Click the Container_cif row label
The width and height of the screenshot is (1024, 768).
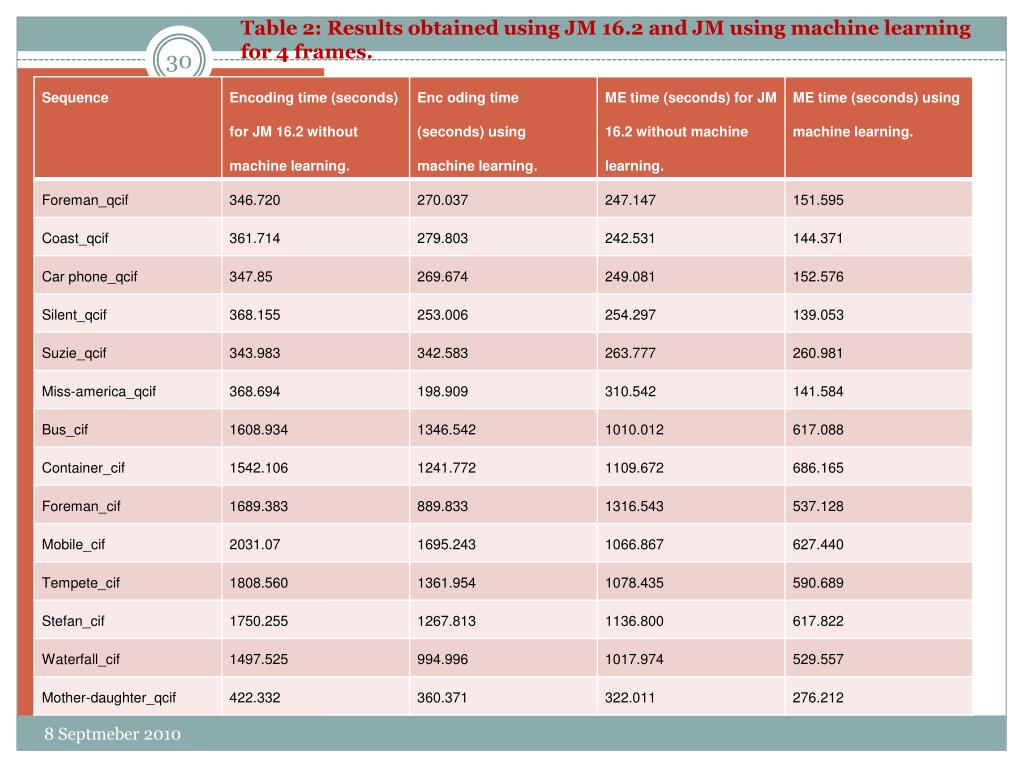[x=83, y=468]
